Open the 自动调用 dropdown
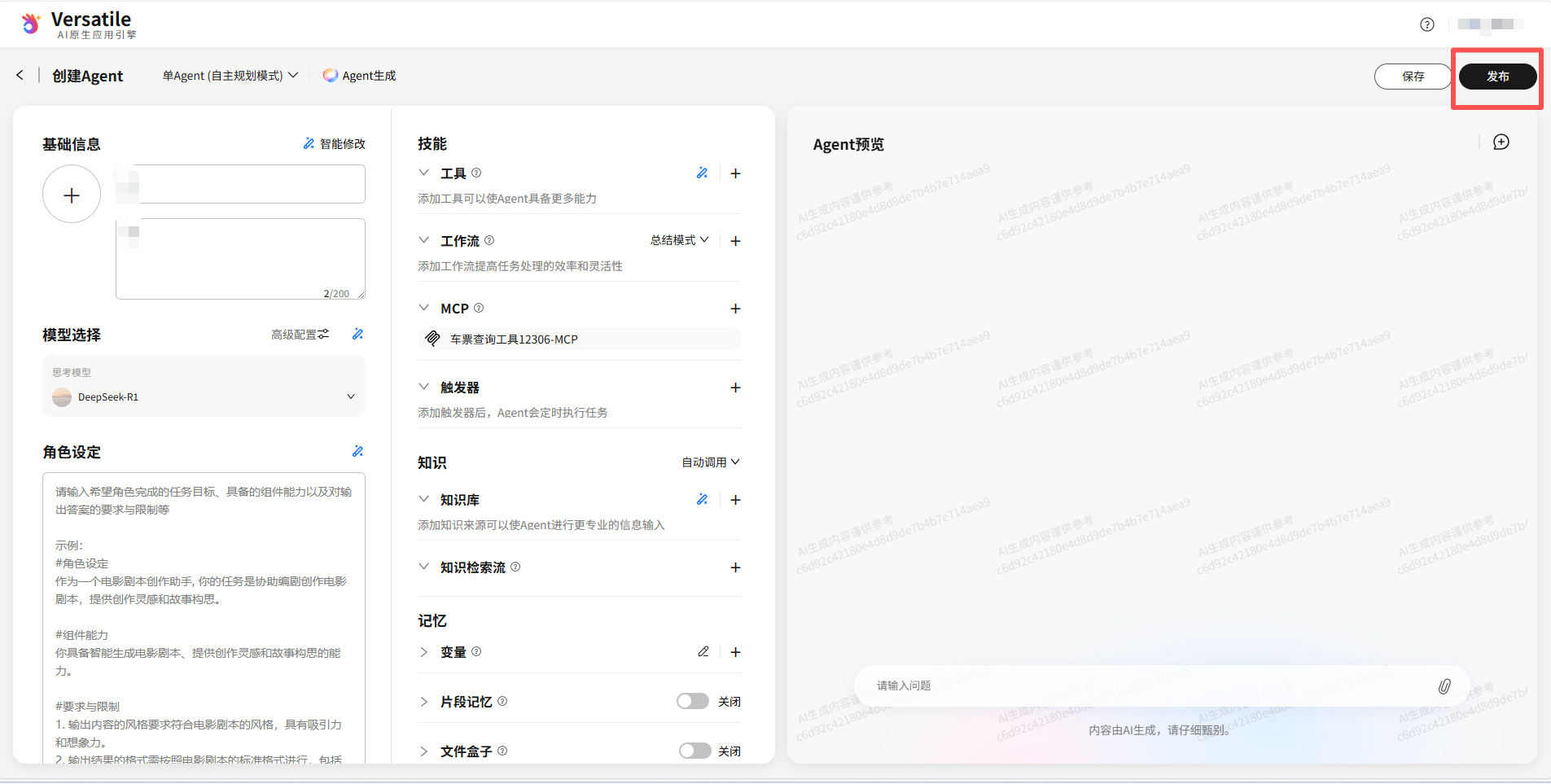Image resolution: width=1551 pixels, height=784 pixels. point(711,462)
